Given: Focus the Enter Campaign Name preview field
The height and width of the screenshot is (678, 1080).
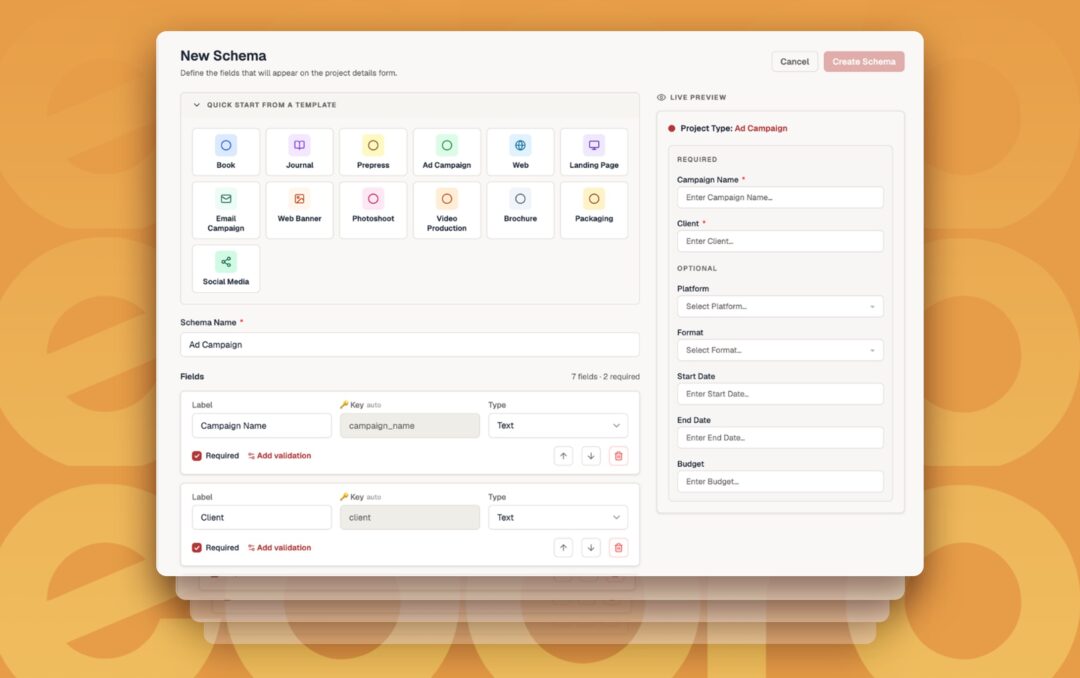Looking at the screenshot, I should pyautogui.click(x=780, y=198).
